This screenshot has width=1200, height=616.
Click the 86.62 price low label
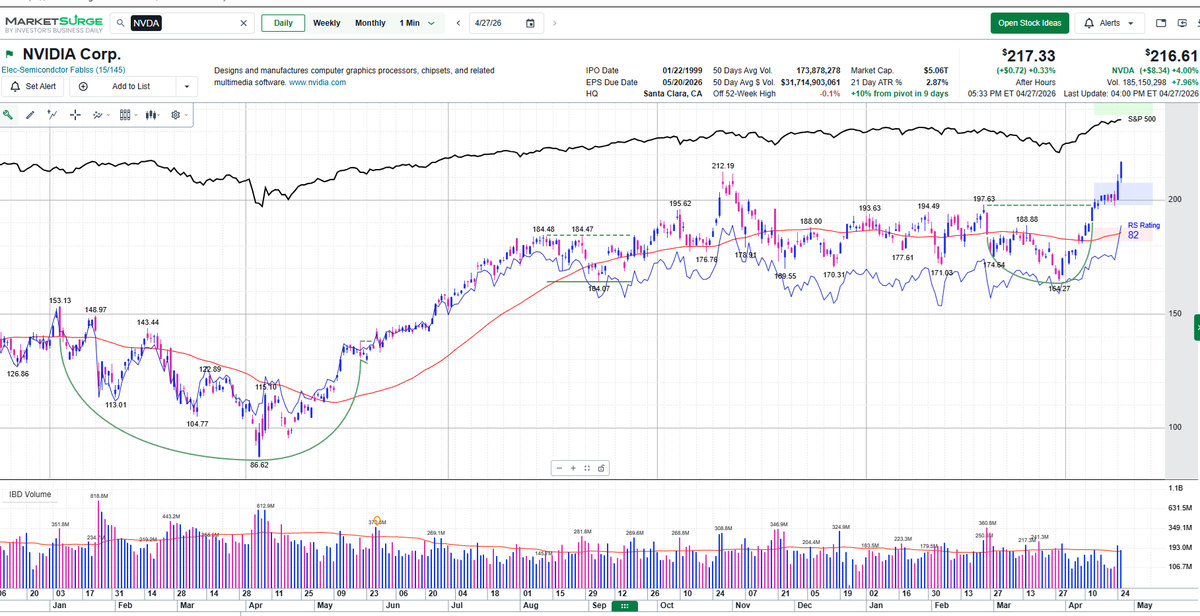point(258,464)
